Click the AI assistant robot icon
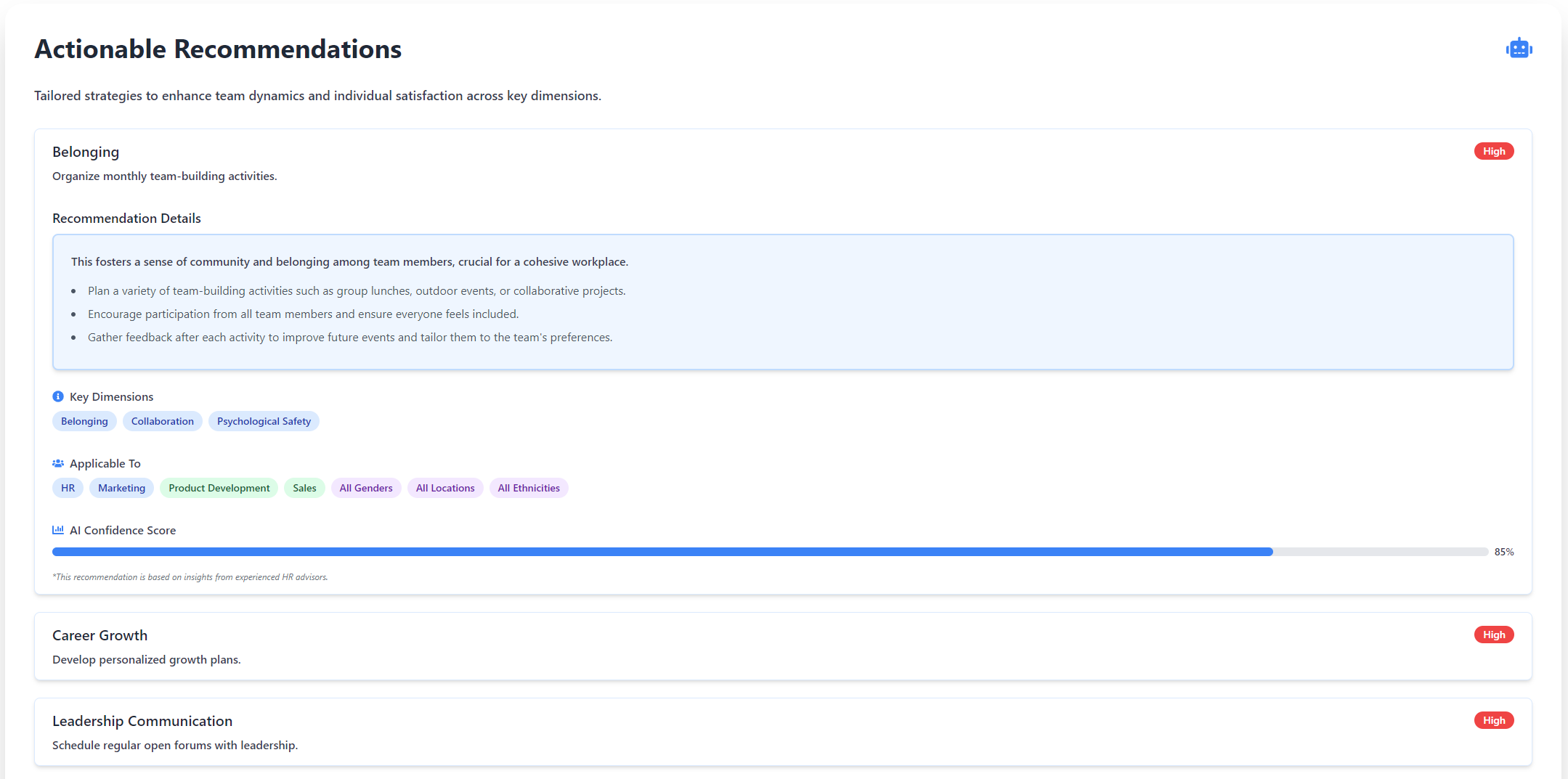The height and width of the screenshot is (779, 1568). [1519, 48]
